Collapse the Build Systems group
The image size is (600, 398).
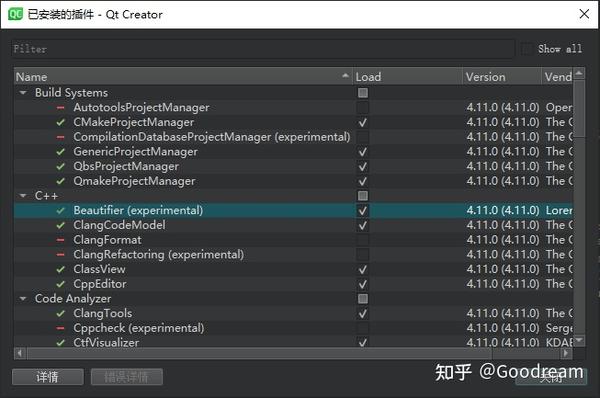[x=23, y=93]
